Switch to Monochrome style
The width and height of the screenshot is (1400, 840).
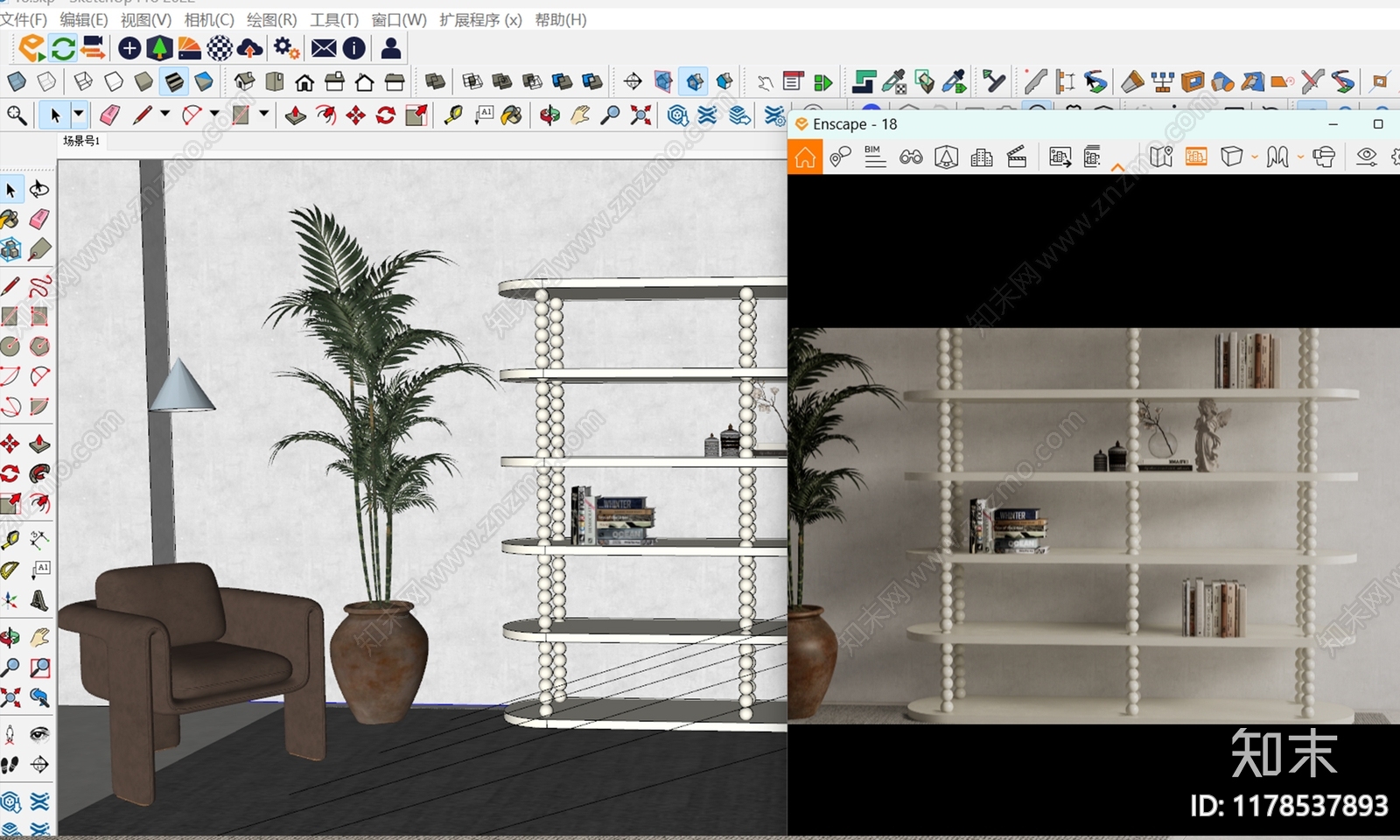click(204, 82)
